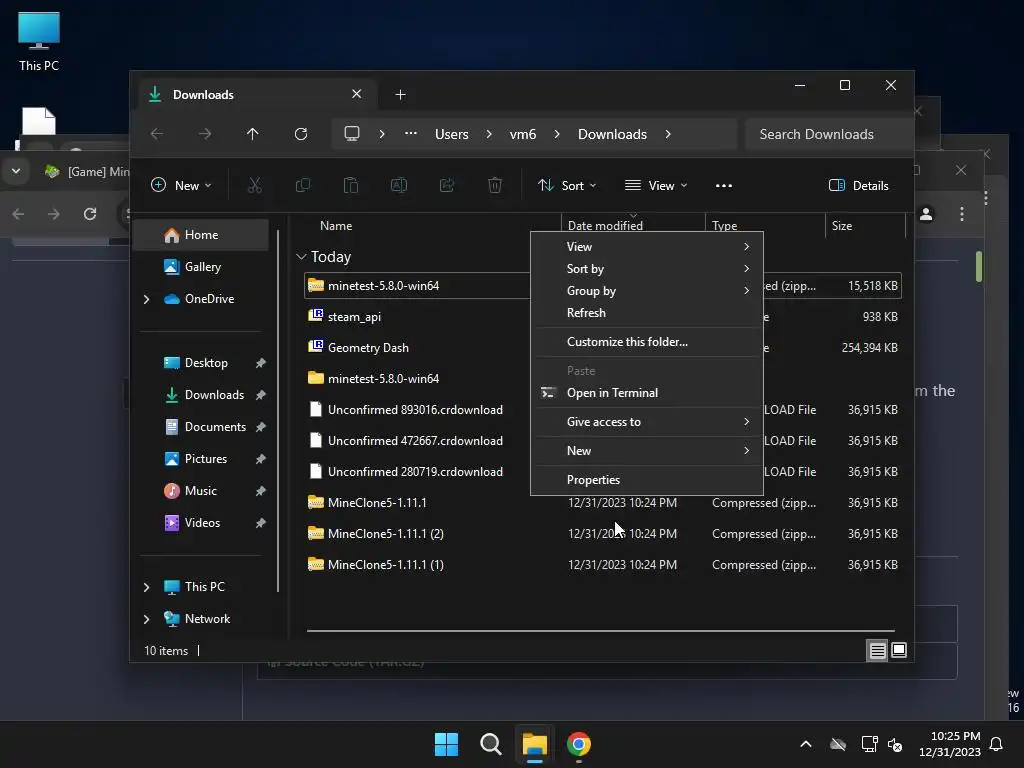The height and width of the screenshot is (768, 1024).
Task: Click the Search Downloads field
Action: (828, 134)
